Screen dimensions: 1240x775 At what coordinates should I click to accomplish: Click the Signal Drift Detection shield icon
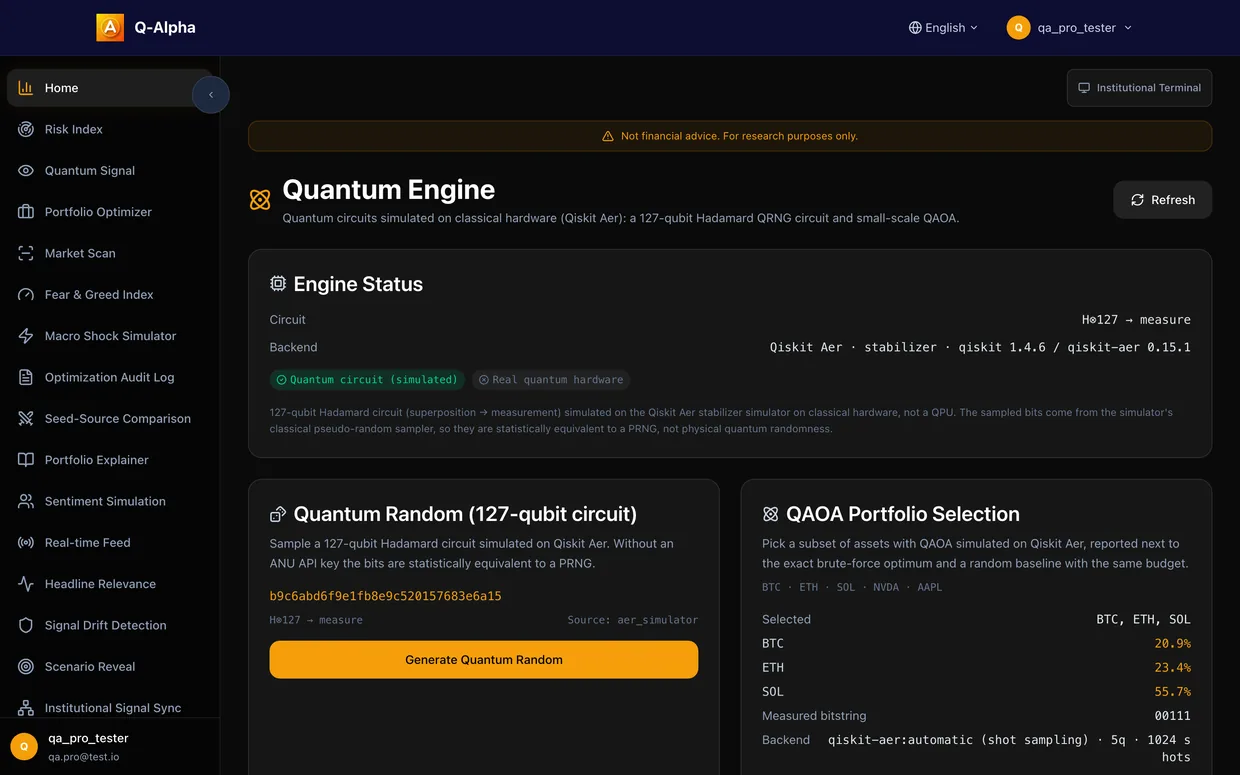[x=26, y=625]
